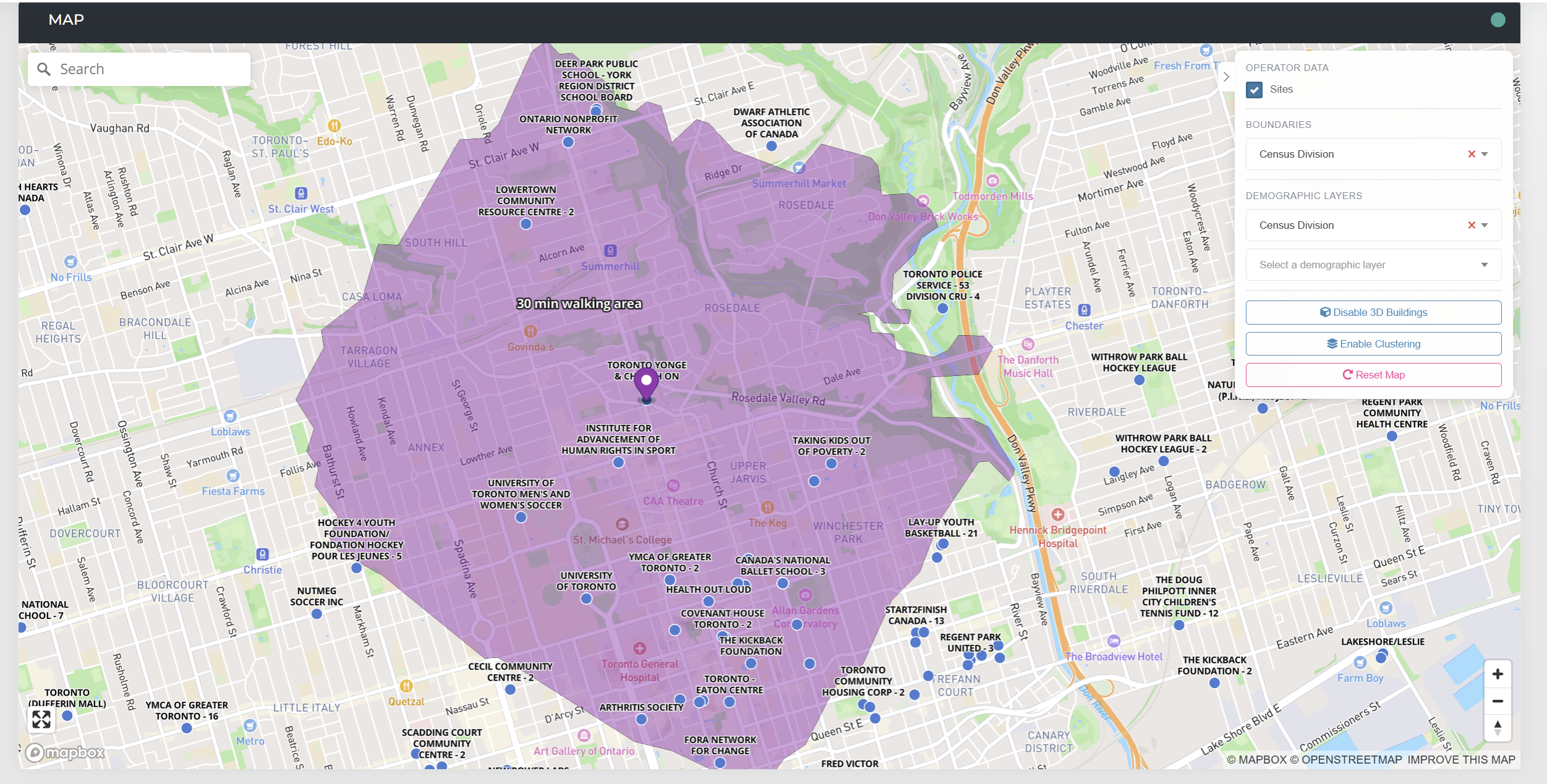Zoom out with the minus button
This screenshot has height=784, width=1547.
coord(1498,701)
